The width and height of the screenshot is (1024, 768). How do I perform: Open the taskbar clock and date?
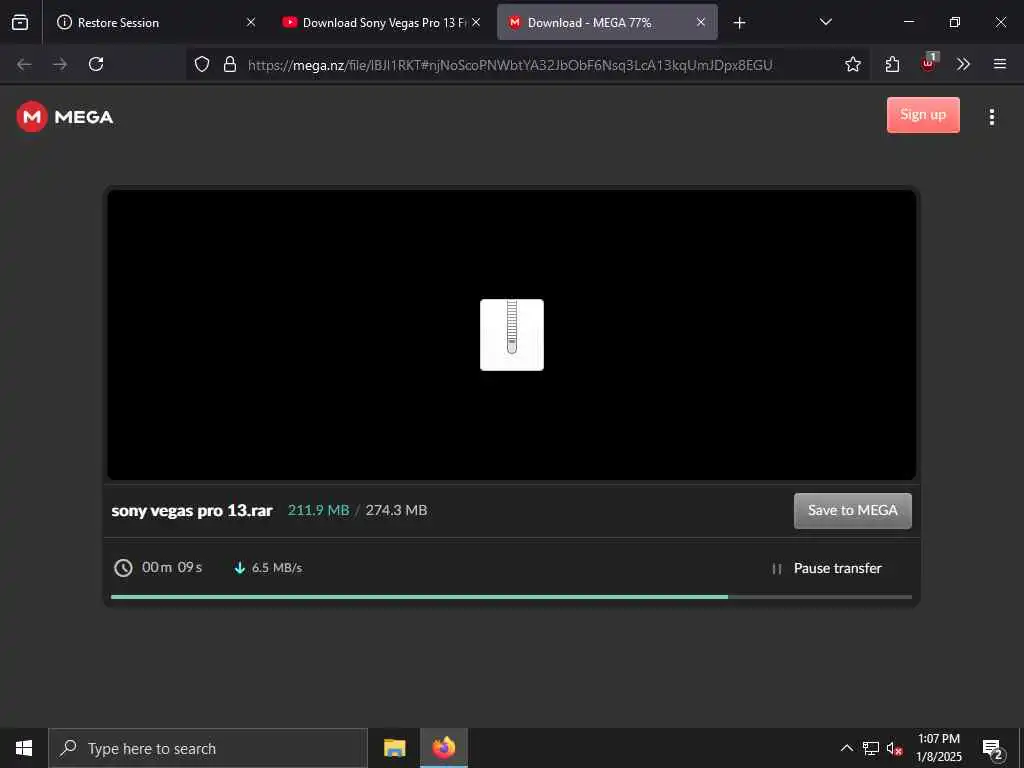pos(939,748)
